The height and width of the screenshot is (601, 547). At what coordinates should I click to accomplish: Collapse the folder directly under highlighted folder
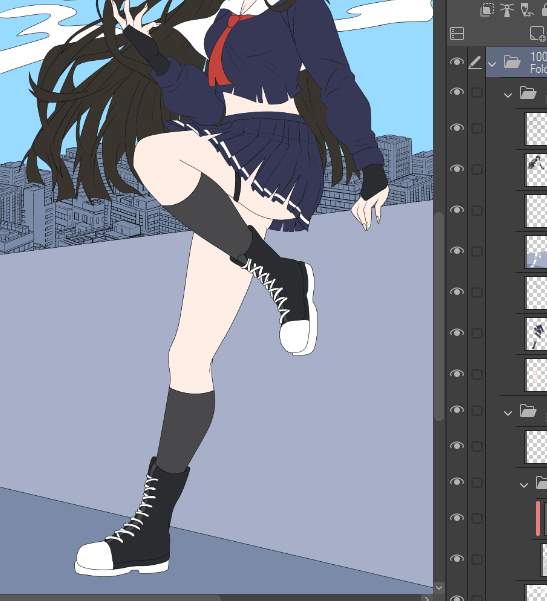[508, 95]
